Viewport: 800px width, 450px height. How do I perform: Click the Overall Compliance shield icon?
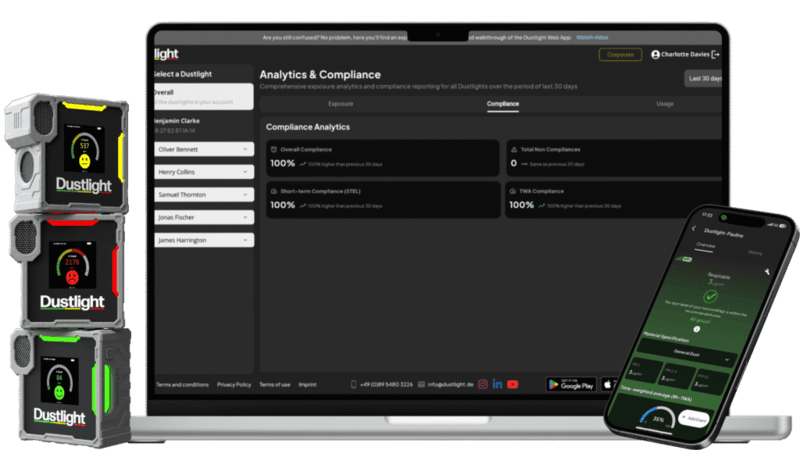click(x=273, y=149)
